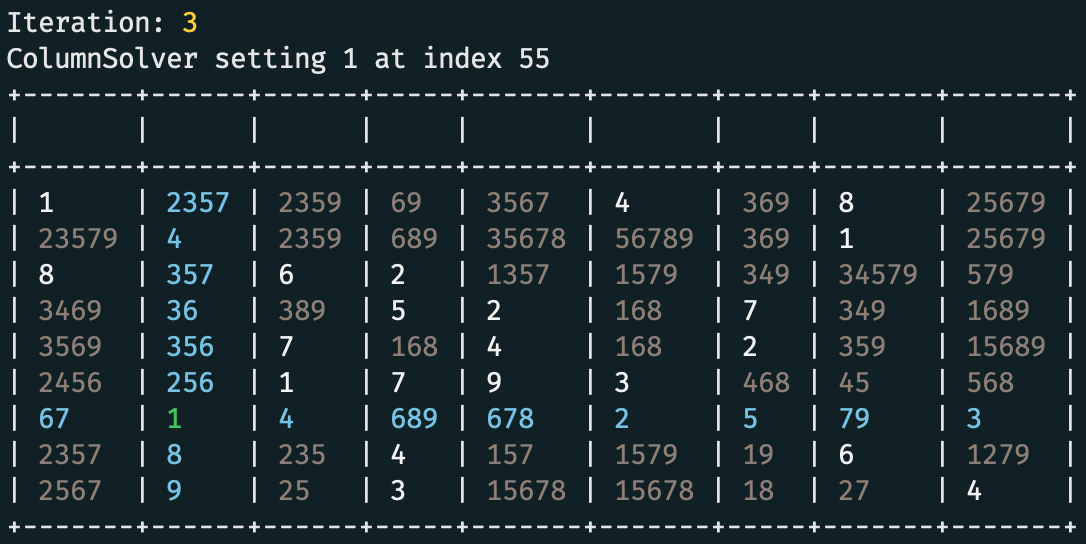Click the cell showing 468
The image size is (1086, 544).
[766, 383]
